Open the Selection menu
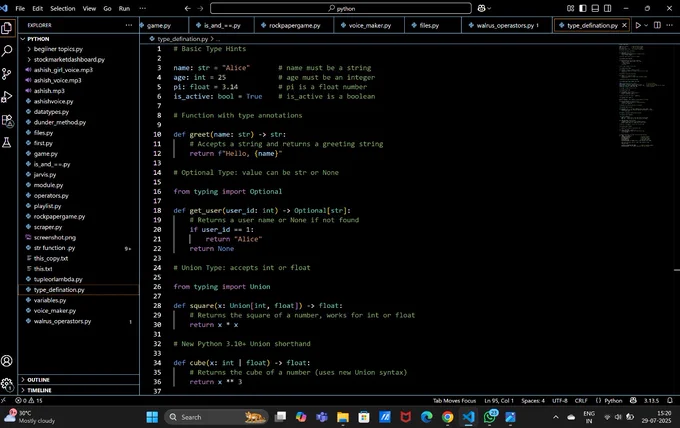Screen dimensions: 680x428 [62, 8]
